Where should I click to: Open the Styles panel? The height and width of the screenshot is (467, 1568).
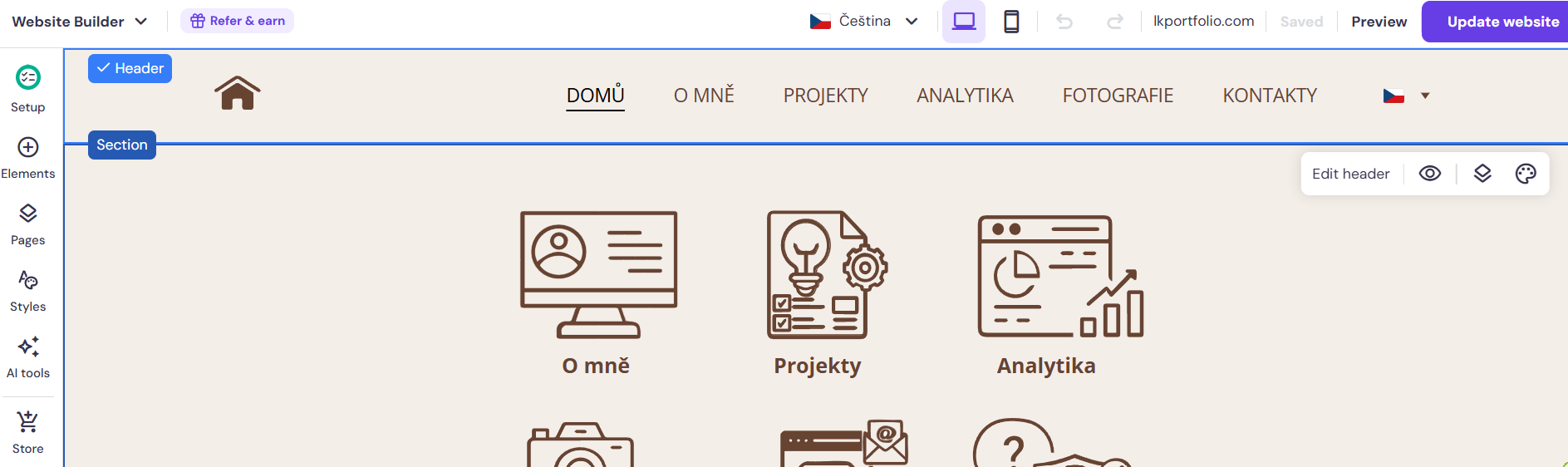click(28, 291)
